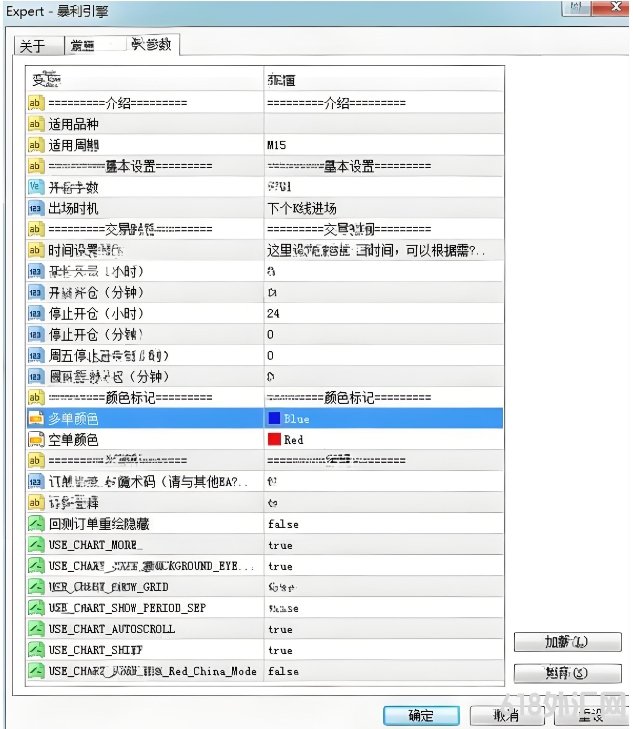The image size is (633, 729).
Task: Click the Blue value text
Action: [297, 419]
